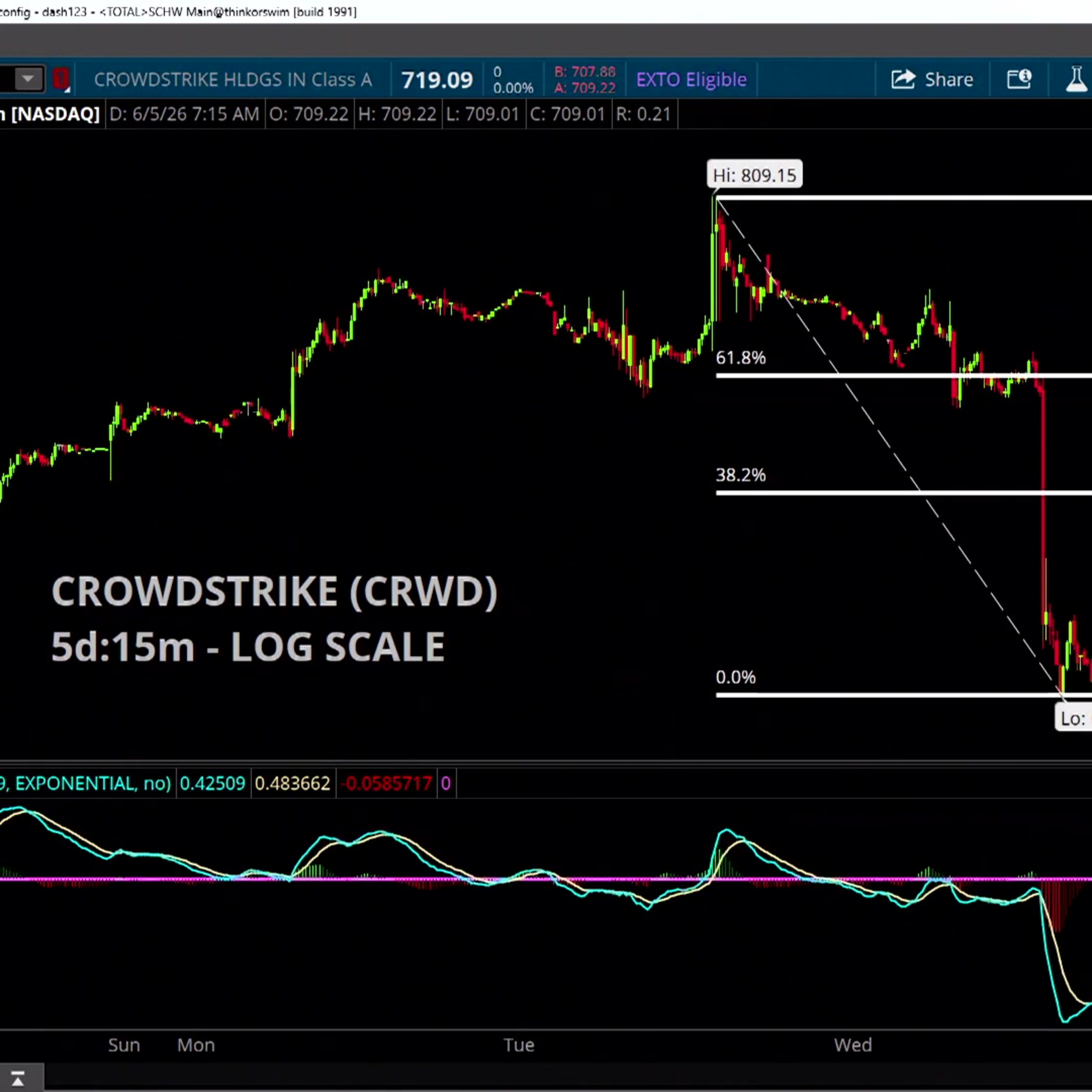Screen dimensions: 1092x1092
Task: Click the Sun label on time axis
Action: [124, 1045]
